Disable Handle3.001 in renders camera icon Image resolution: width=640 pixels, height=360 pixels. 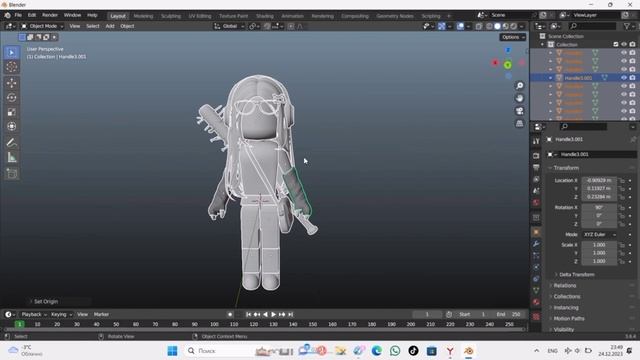point(632,78)
